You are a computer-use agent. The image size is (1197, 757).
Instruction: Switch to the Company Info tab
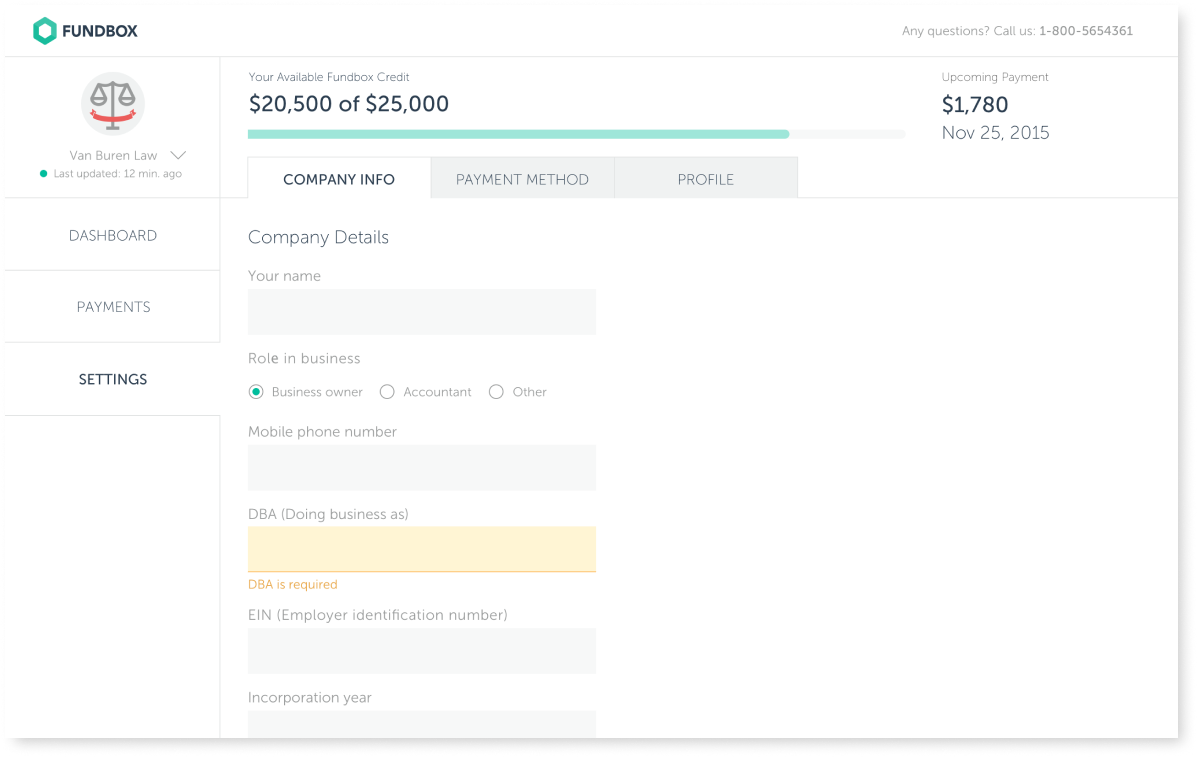point(339,179)
